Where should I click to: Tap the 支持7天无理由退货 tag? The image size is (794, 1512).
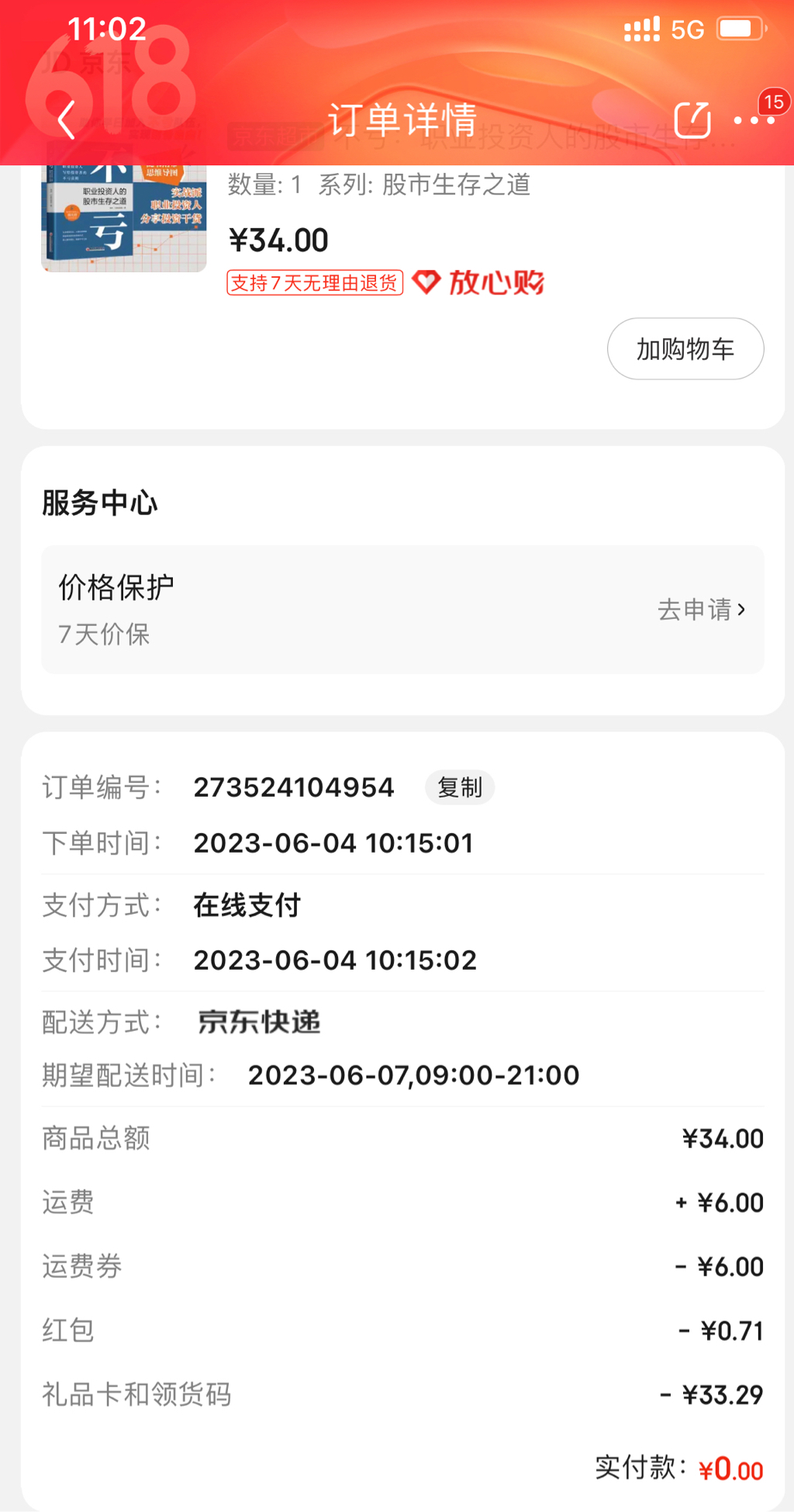315,283
